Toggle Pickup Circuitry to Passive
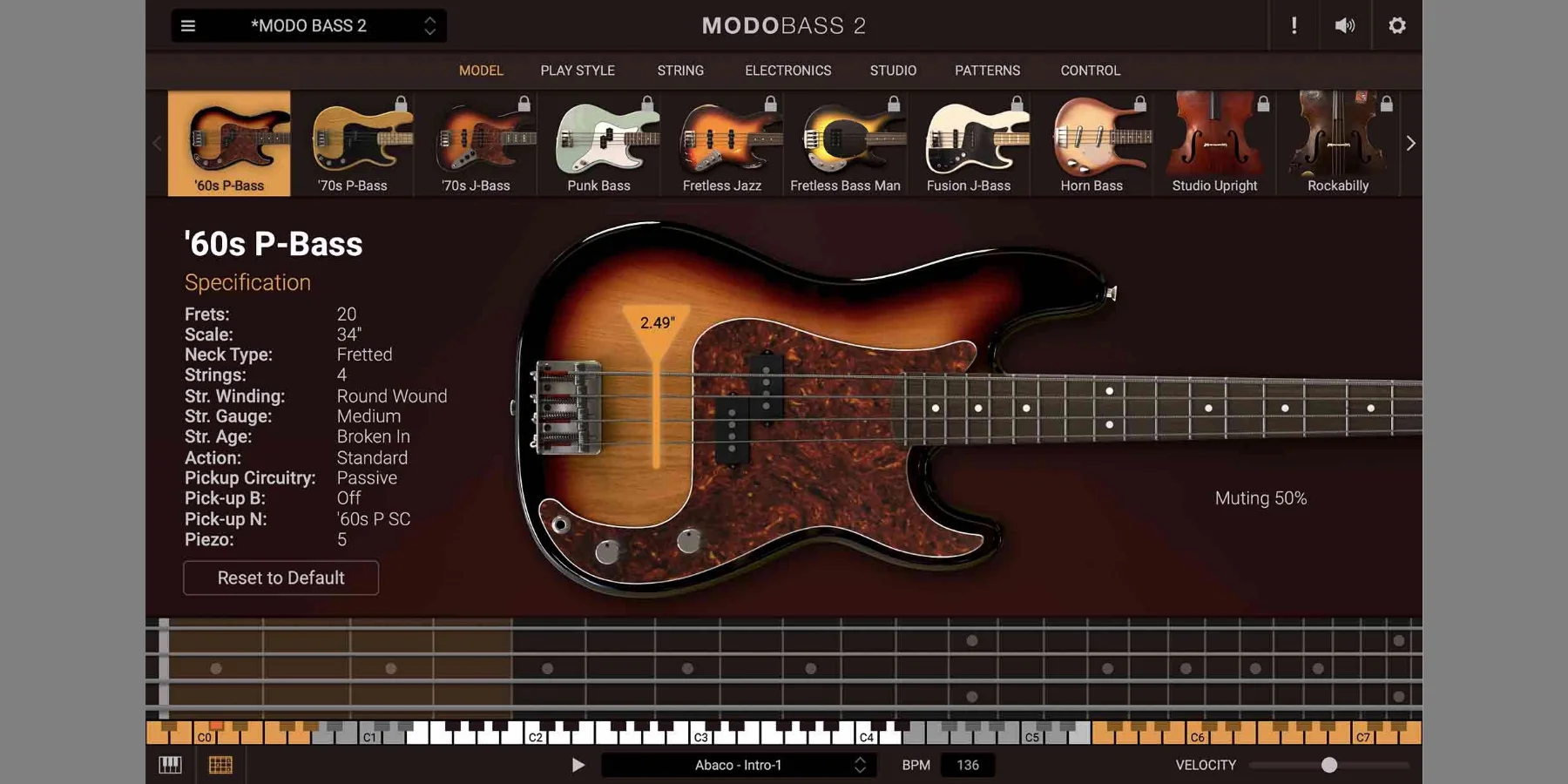 [367, 477]
